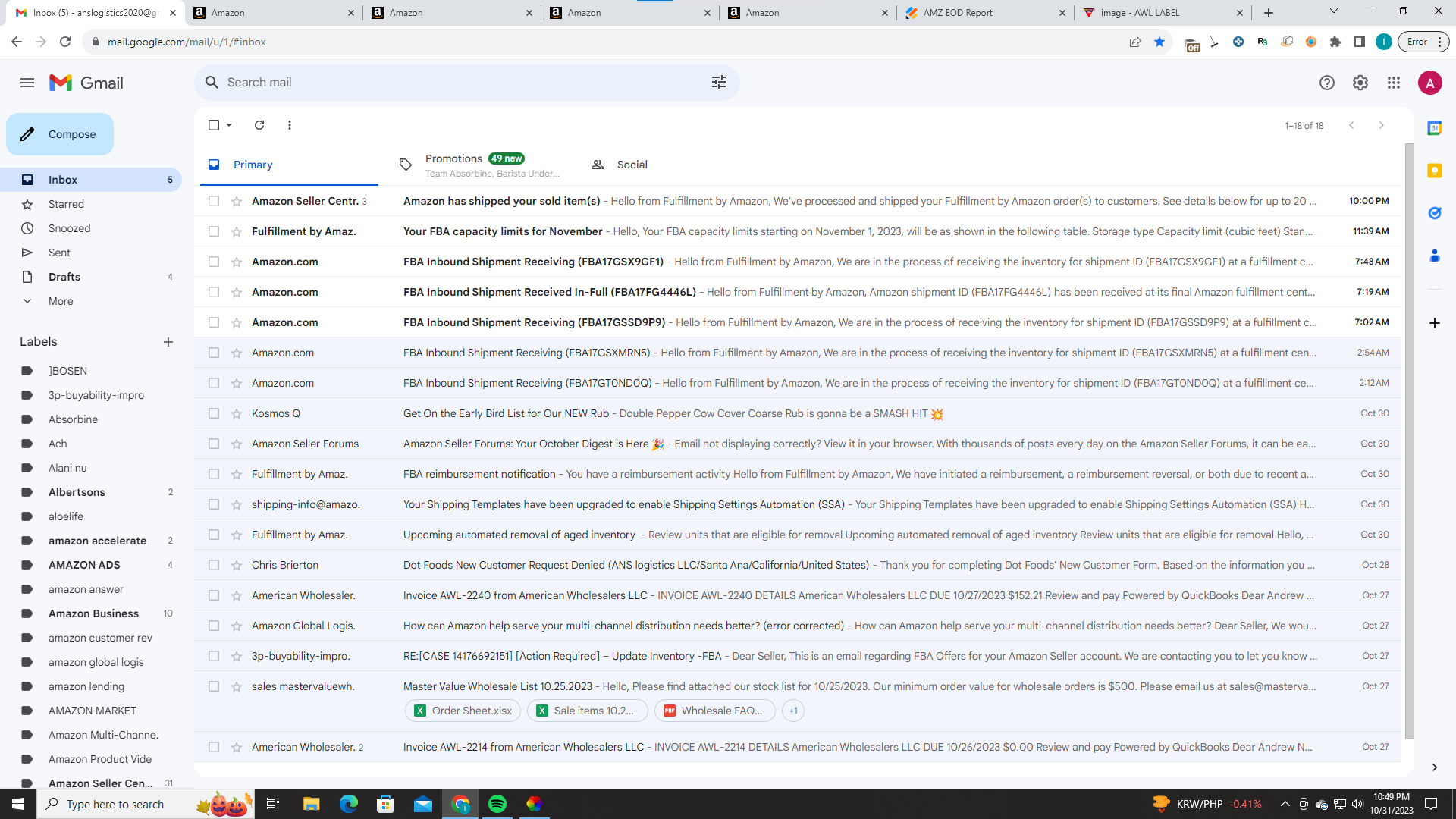The image size is (1456, 819).
Task: Switch to the Primary tab
Action: click(289, 165)
